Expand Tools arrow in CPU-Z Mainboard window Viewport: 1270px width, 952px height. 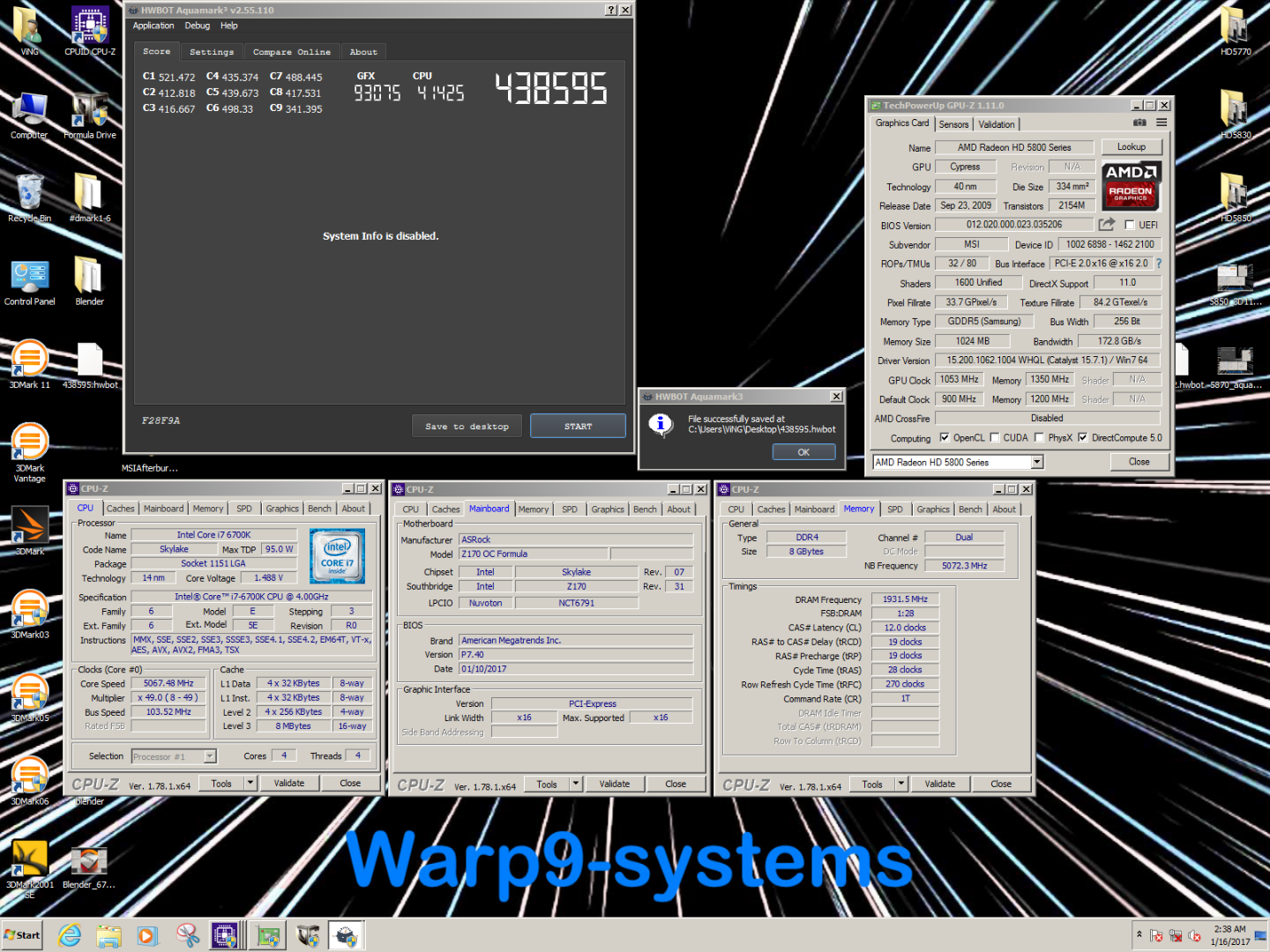(x=576, y=784)
